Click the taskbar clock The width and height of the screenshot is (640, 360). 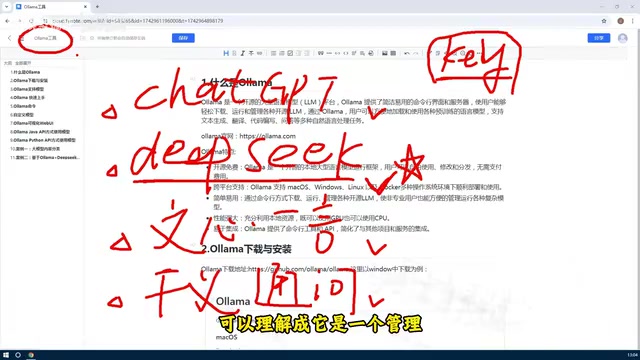632,355
